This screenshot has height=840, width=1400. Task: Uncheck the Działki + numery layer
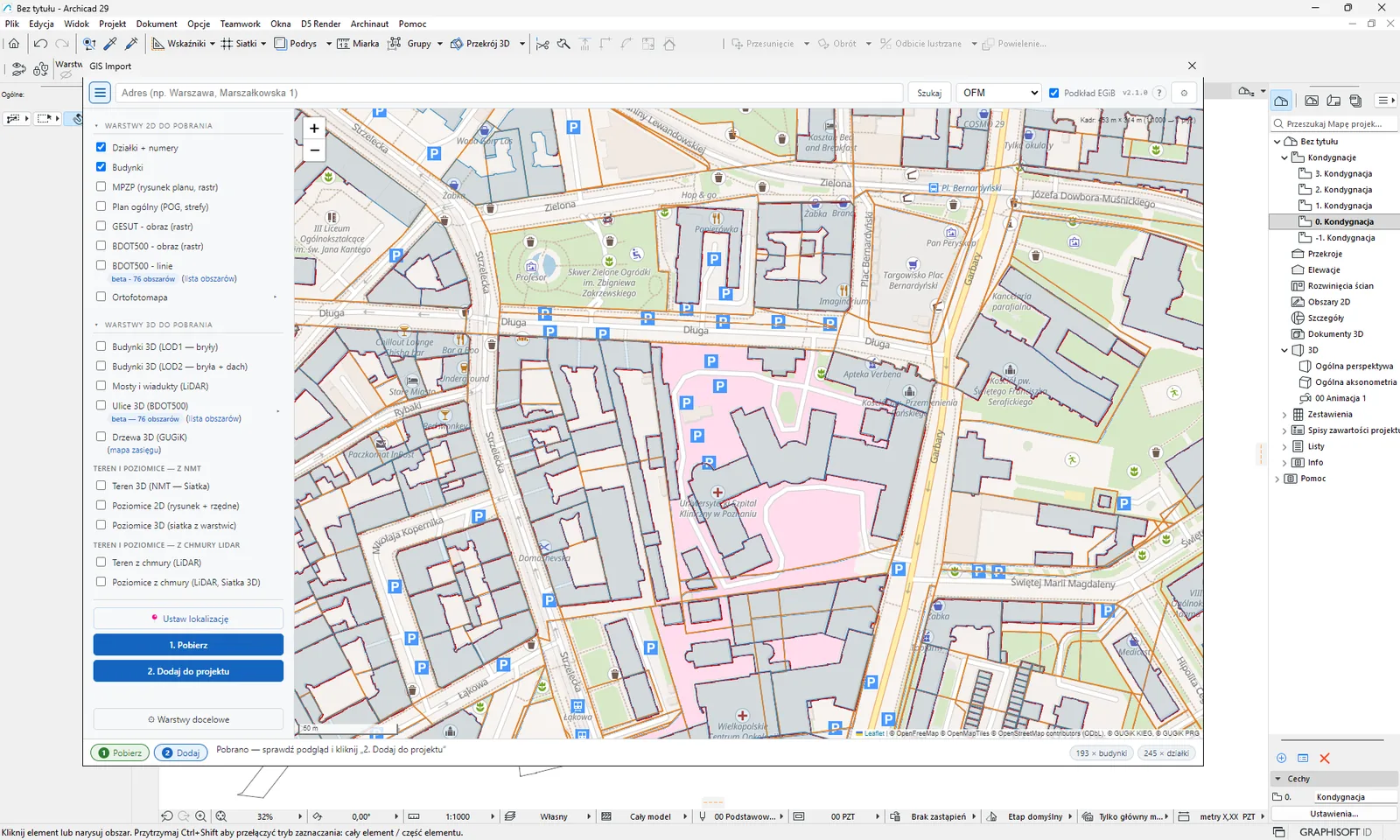pyautogui.click(x=101, y=147)
